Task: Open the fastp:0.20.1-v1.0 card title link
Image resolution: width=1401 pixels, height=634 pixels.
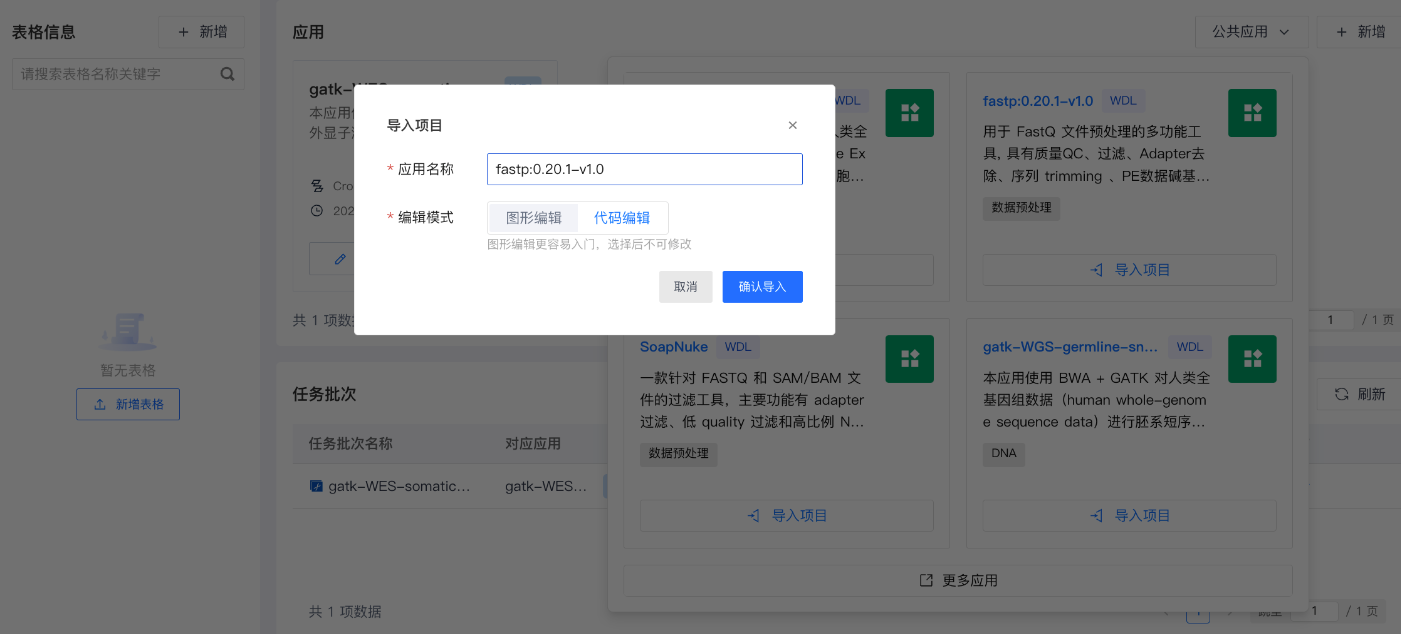Action: tap(1037, 101)
